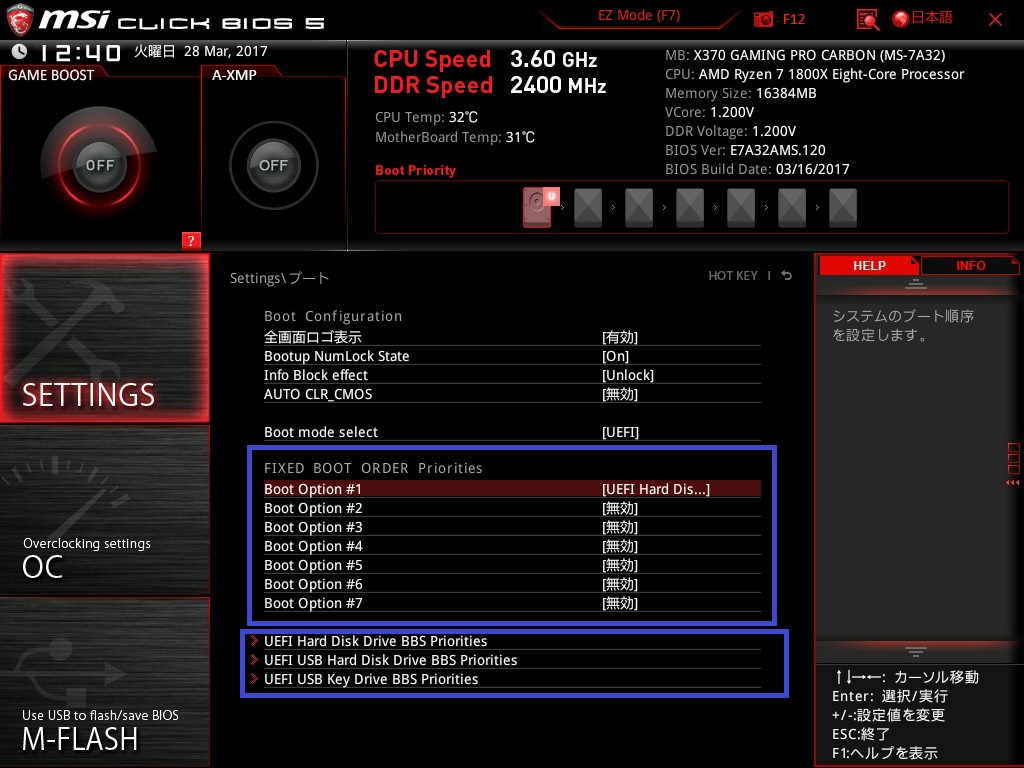The height and width of the screenshot is (768, 1024).
Task: Click the fifth empty boot priority slot
Action: [x=741, y=208]
